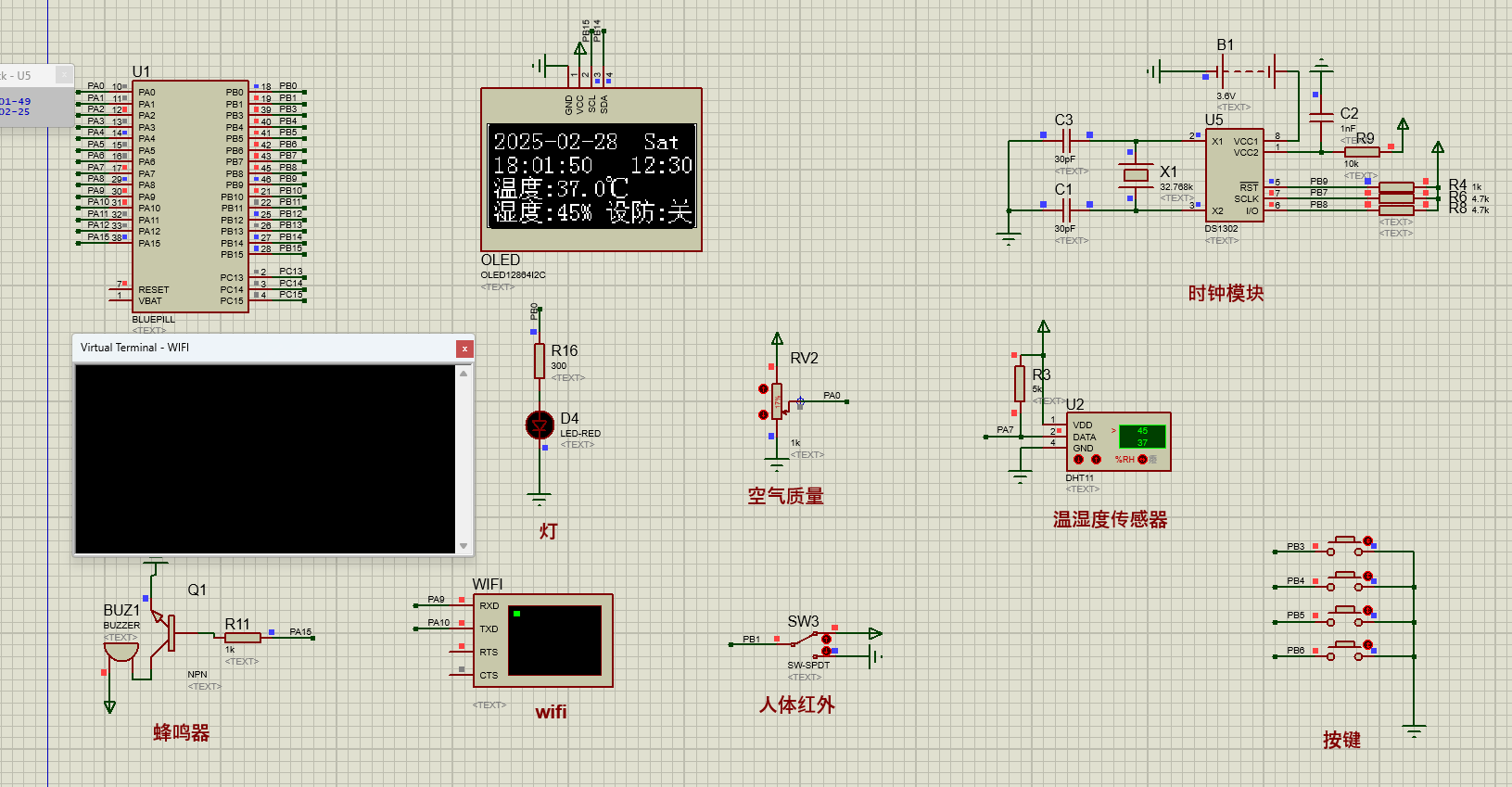Increase RV2 potentiometer with upper arrow

[x=764, y=389]
